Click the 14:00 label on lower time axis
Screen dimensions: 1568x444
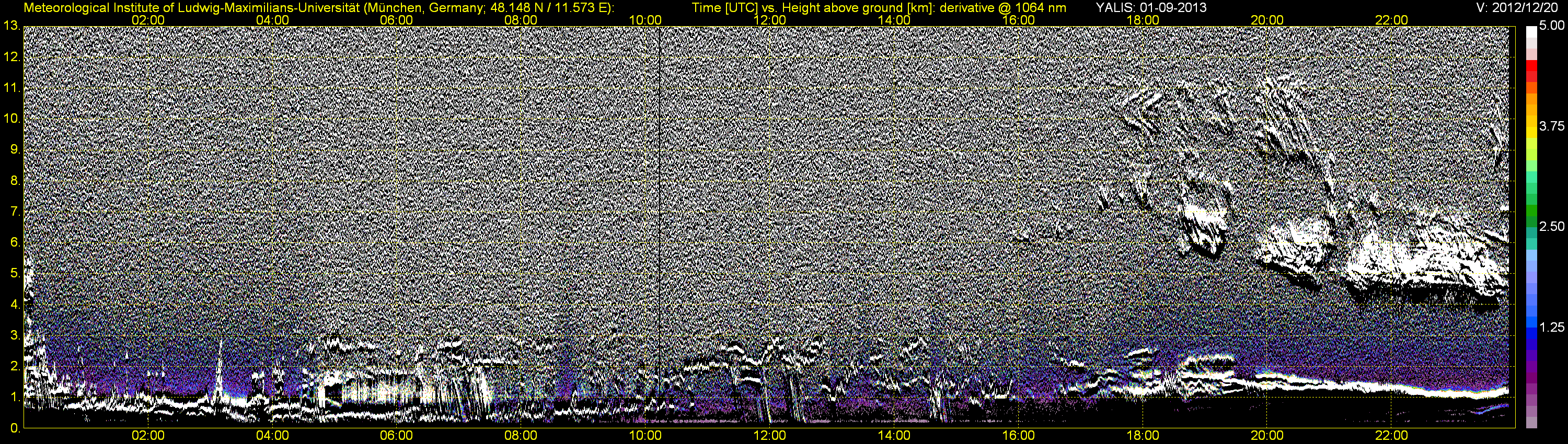(x=894, y=436)
